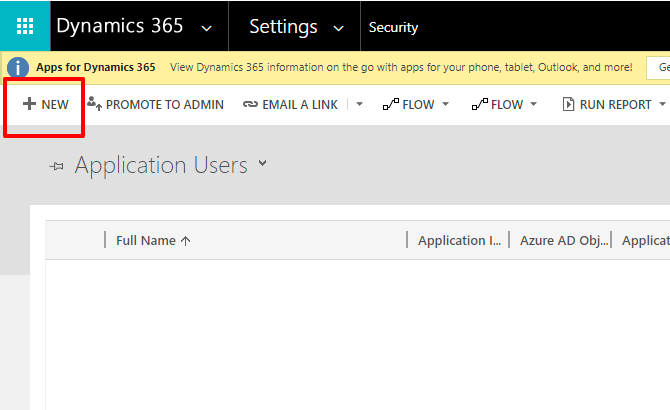Click the Azure AD Obj... column header

[563, 240]
